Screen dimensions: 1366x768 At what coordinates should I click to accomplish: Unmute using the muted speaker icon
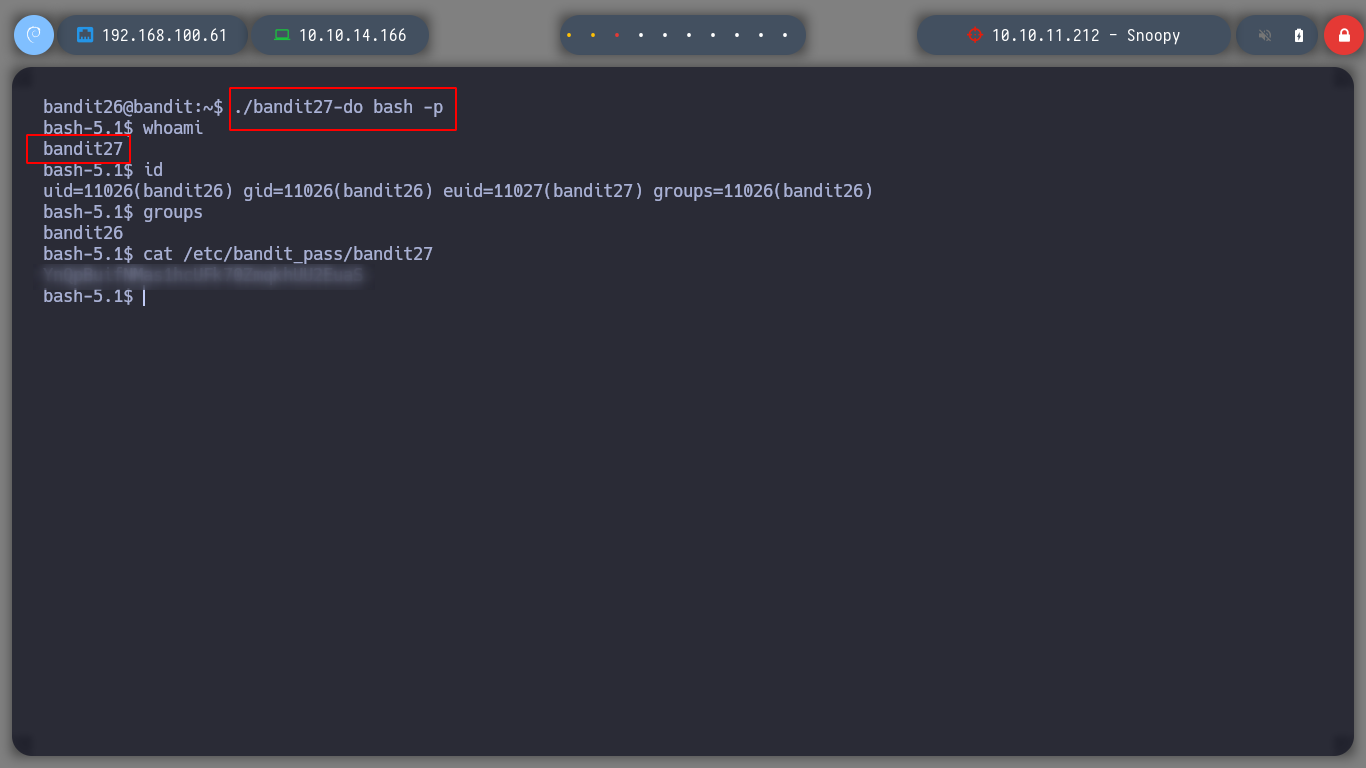click(1265, 35)
